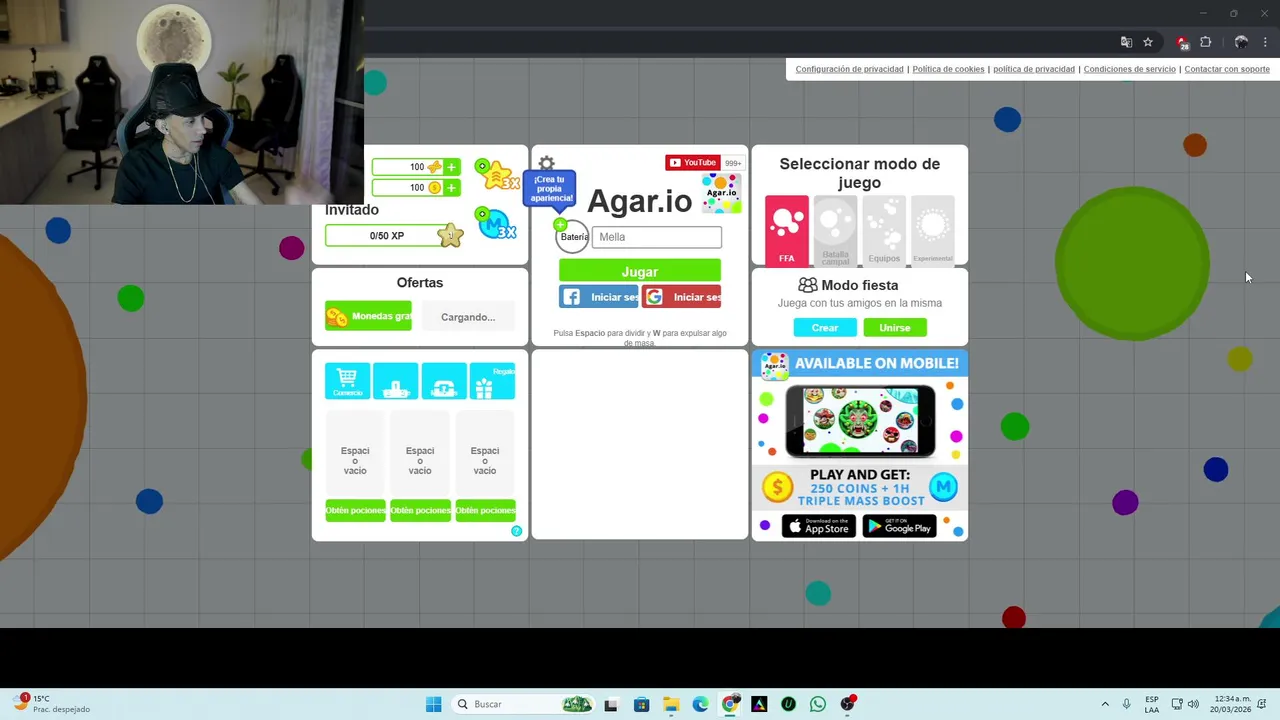Select the Experimental game mode
Viewport: 1280px width, 720px height.
(x=932, y=231)
